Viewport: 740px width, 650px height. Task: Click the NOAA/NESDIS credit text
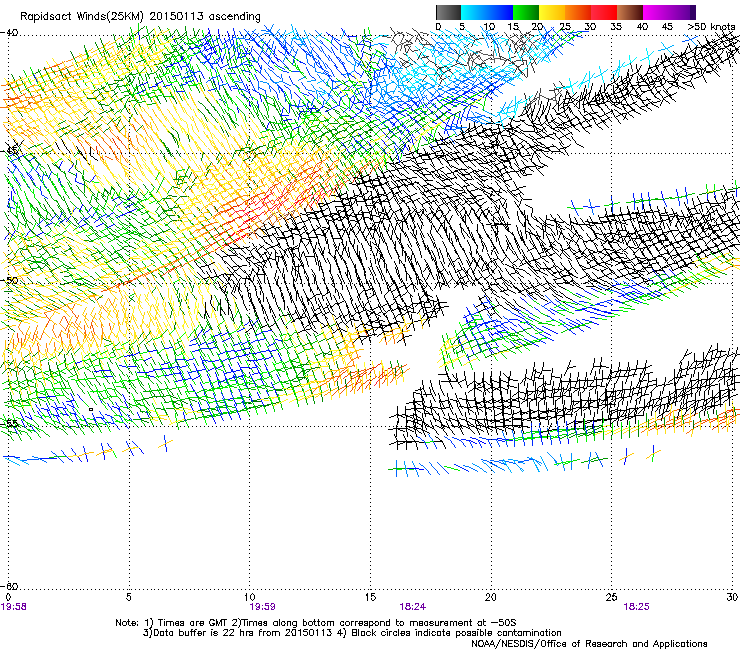pos(589,644)
